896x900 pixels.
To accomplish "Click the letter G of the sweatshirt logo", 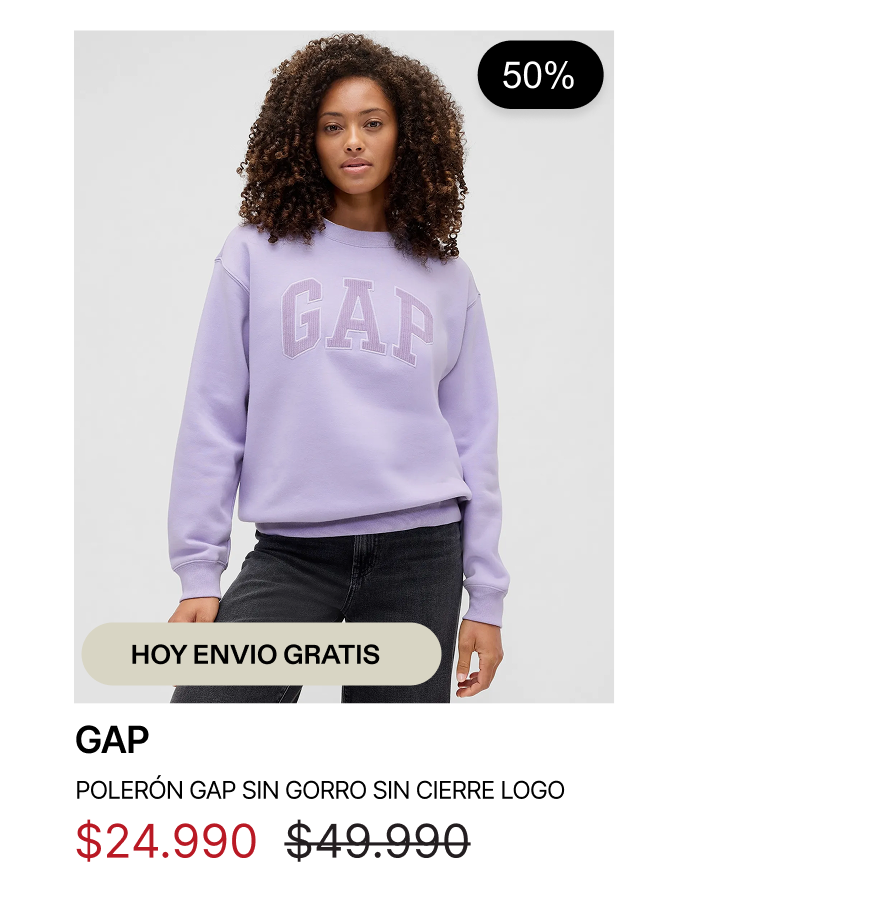I will point(302,317).
